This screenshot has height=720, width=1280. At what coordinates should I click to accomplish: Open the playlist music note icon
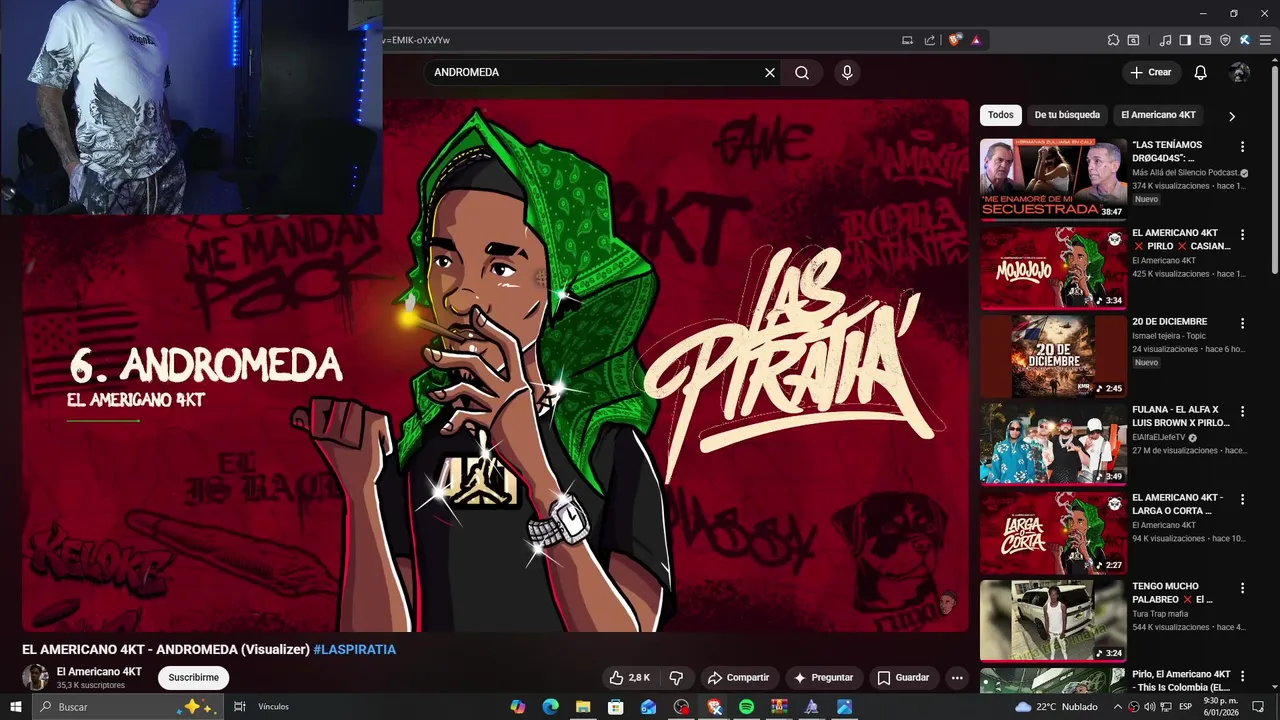point(1165,40)
